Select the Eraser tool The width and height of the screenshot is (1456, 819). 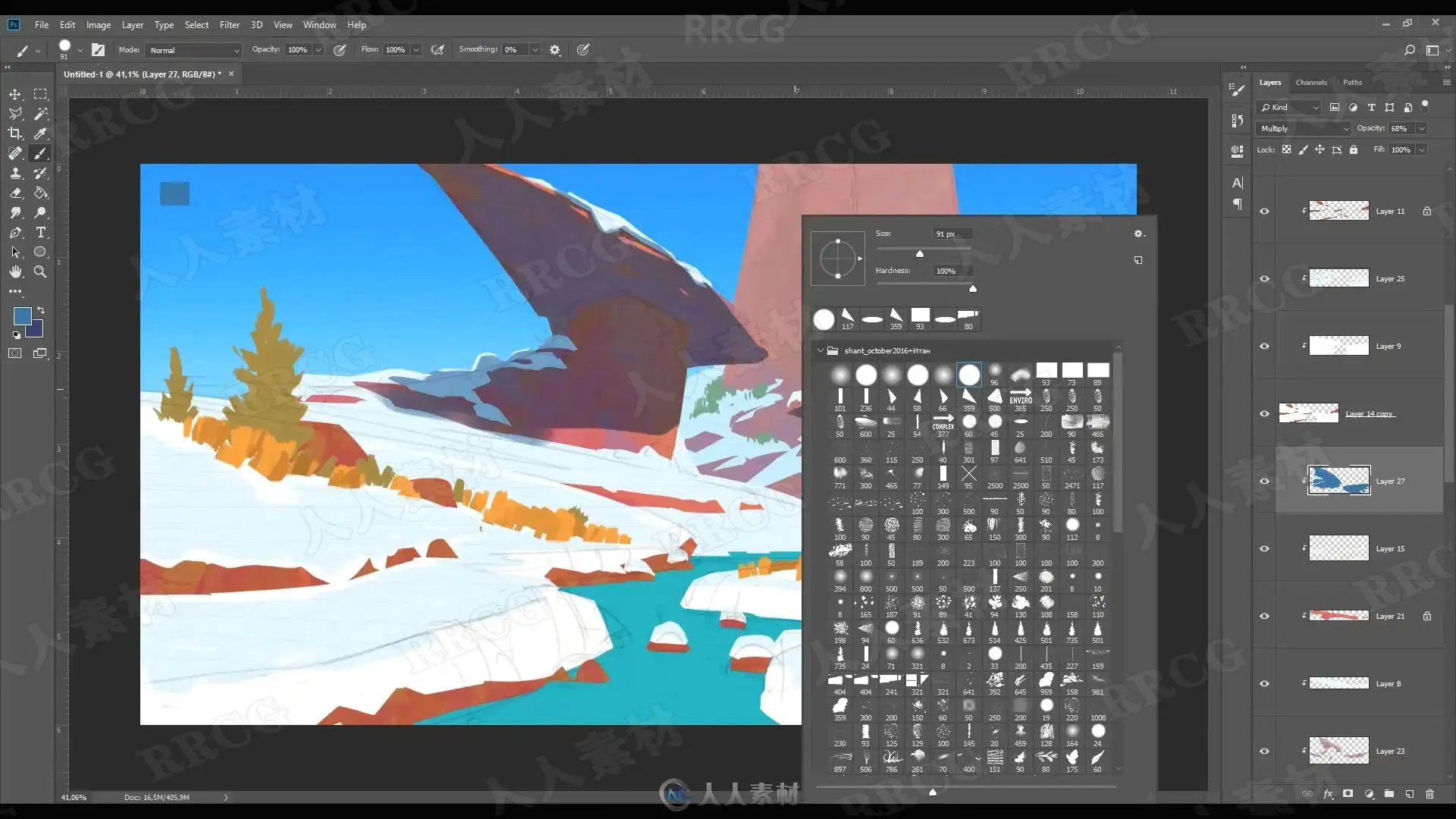point(14,193)
